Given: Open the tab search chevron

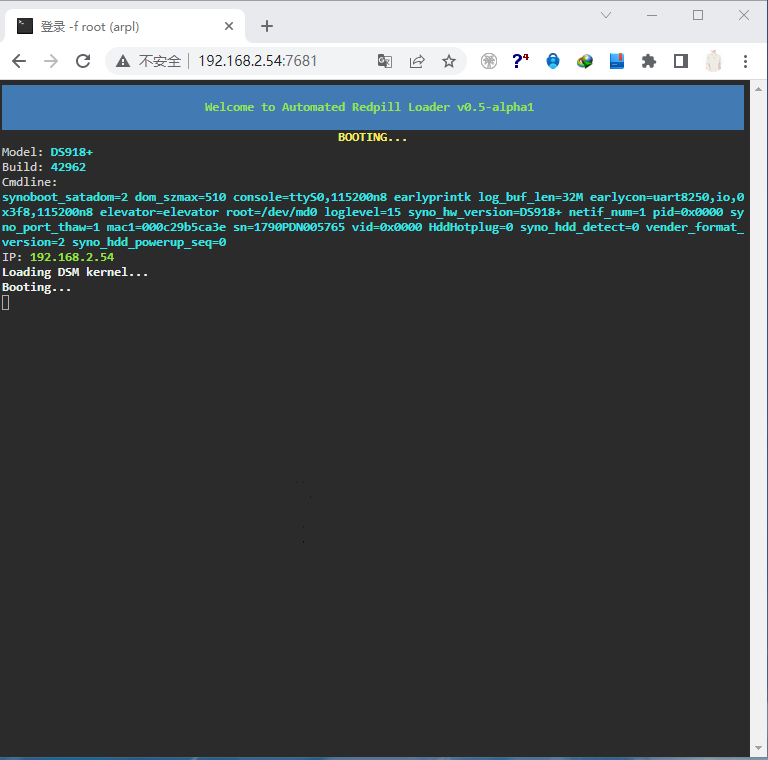Looking at the screenshot, I should point(606,15).
